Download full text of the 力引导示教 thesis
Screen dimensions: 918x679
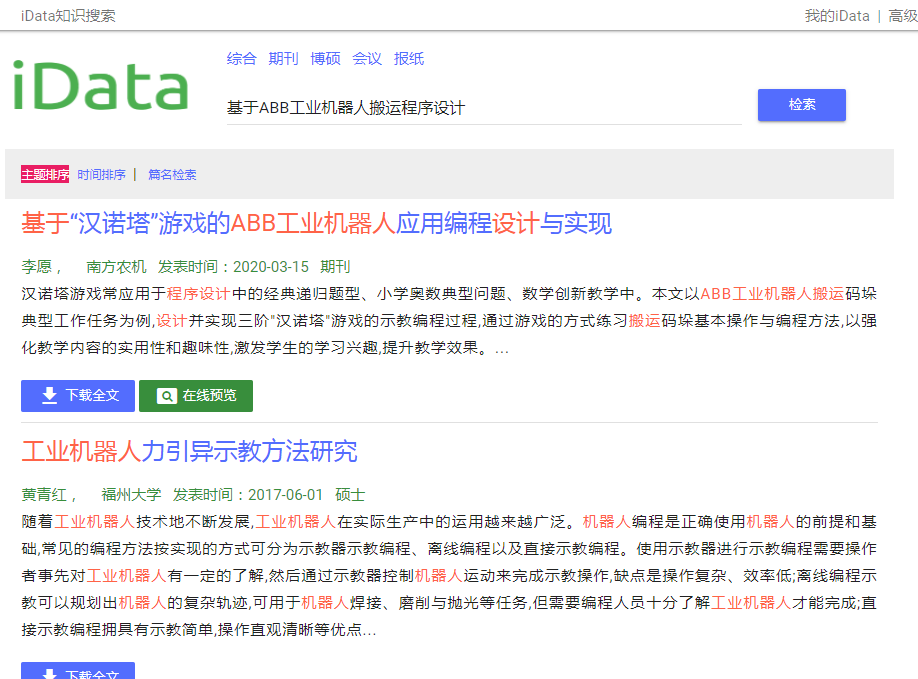pos(78,671)
